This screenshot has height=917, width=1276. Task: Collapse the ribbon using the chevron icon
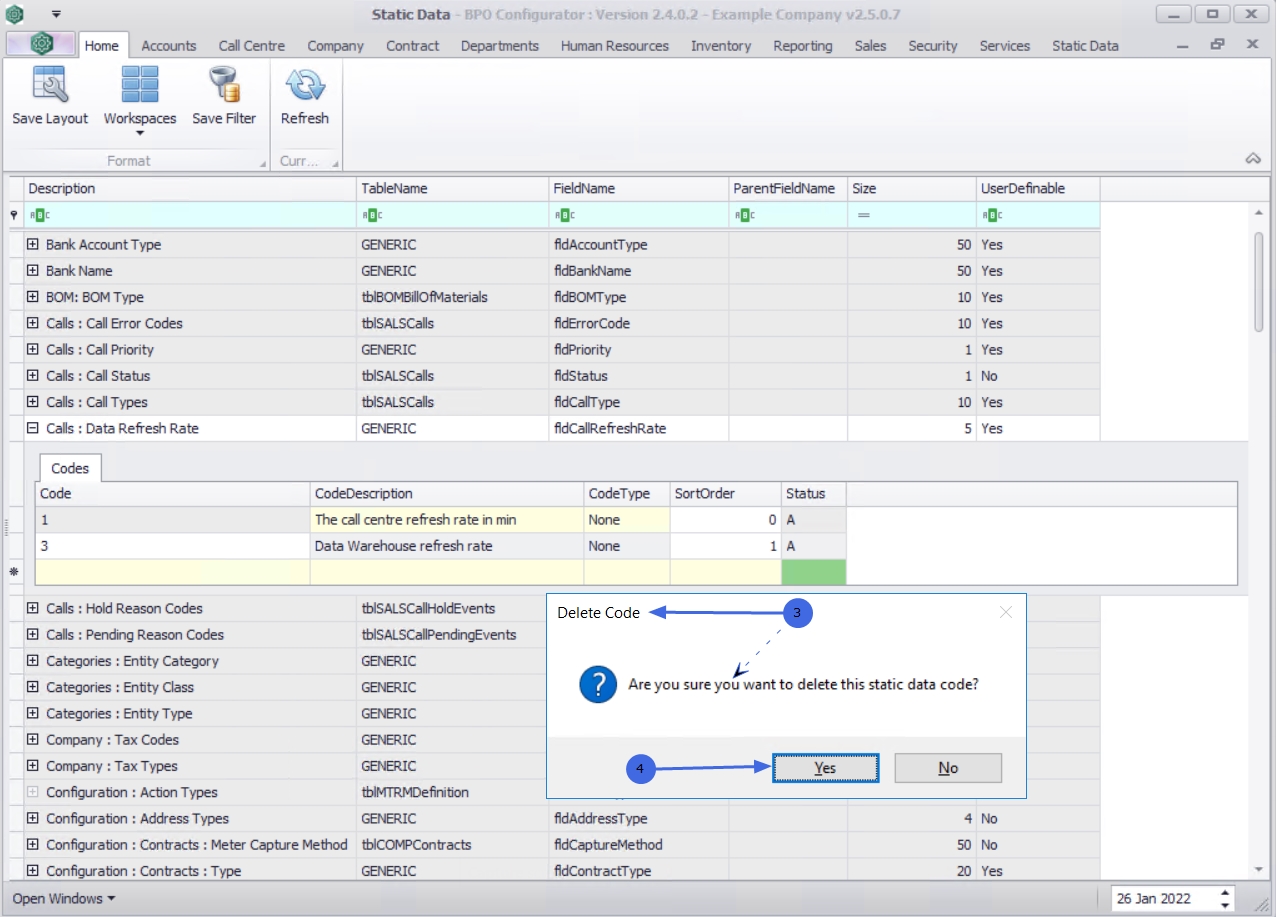coord(1252,159)
